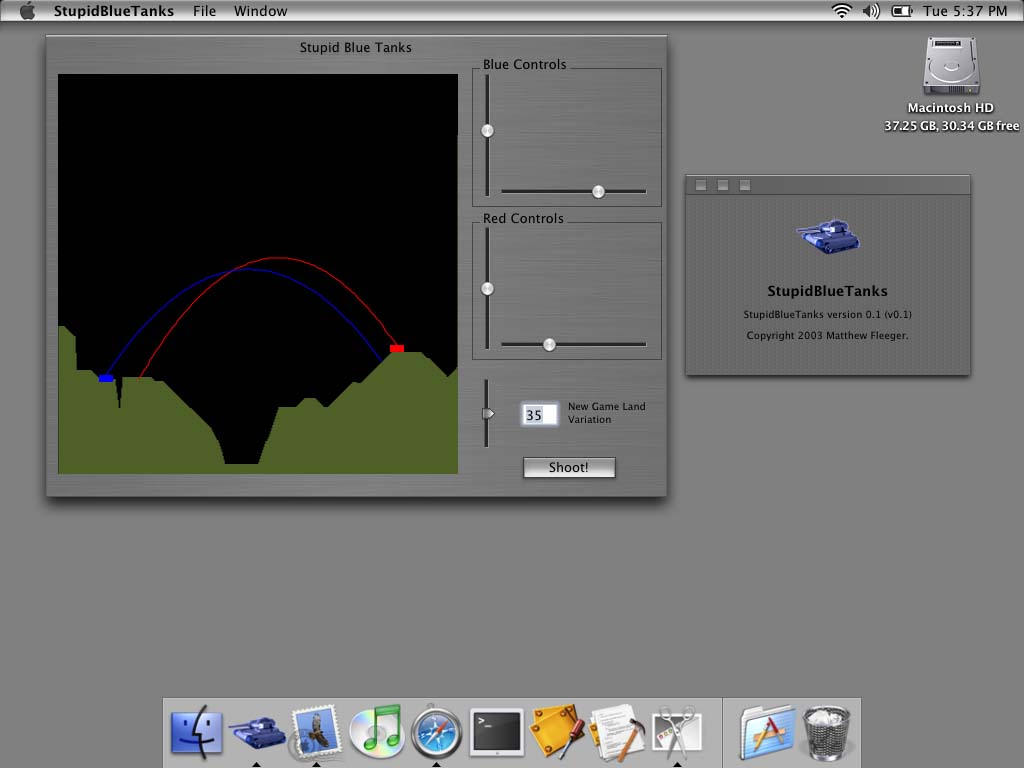Viewport: 1024px width, 768px height.
Task: Click the menu bar clock
Action: [965, 11]
